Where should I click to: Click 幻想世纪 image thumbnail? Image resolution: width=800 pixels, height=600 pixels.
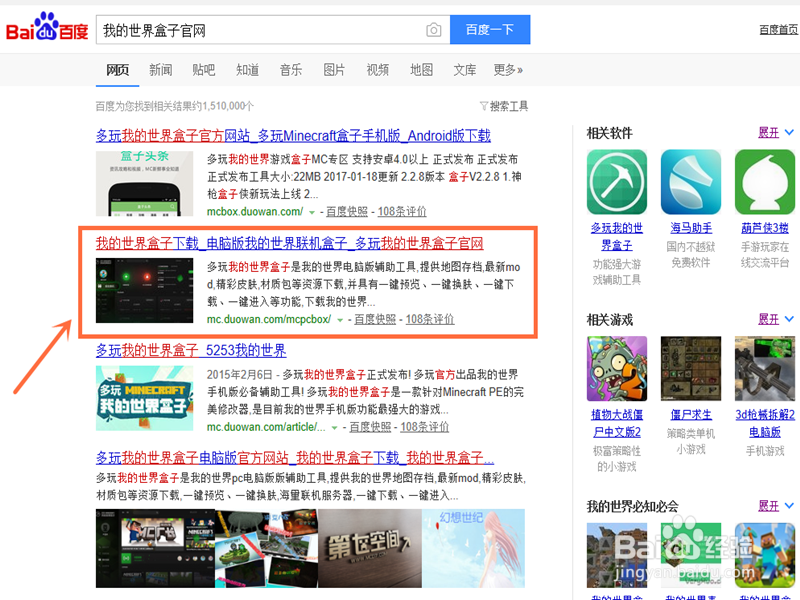pyautogui.click(x=473, y=548)
